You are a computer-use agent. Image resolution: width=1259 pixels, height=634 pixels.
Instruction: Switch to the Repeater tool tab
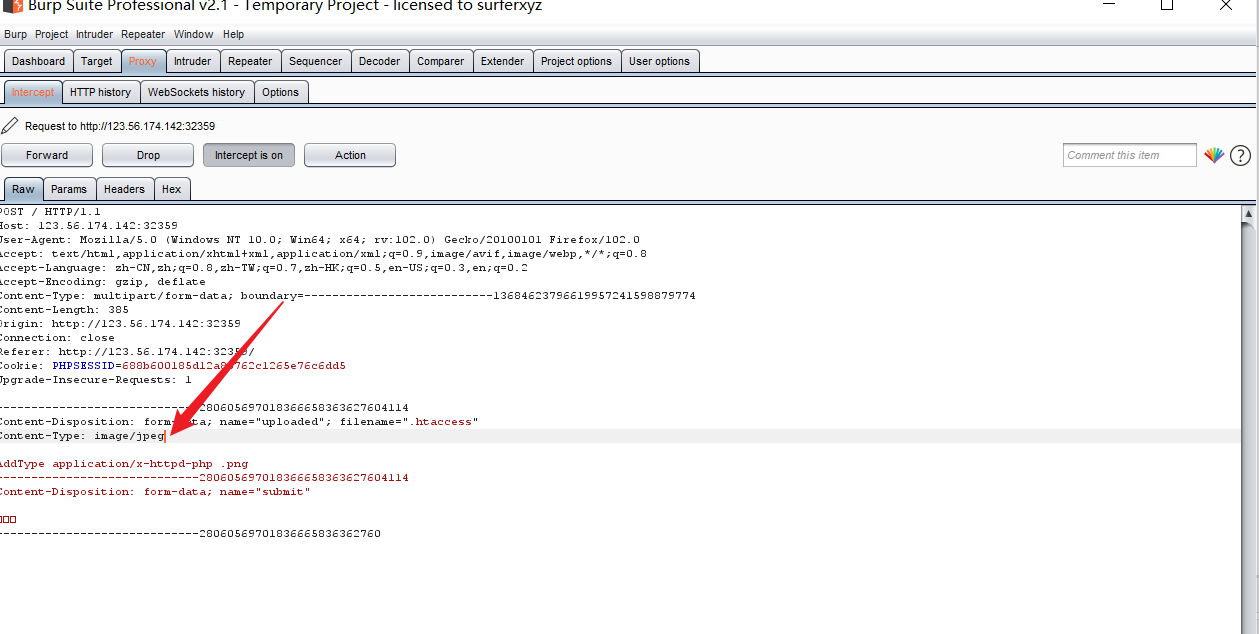[x=250, y=61]
